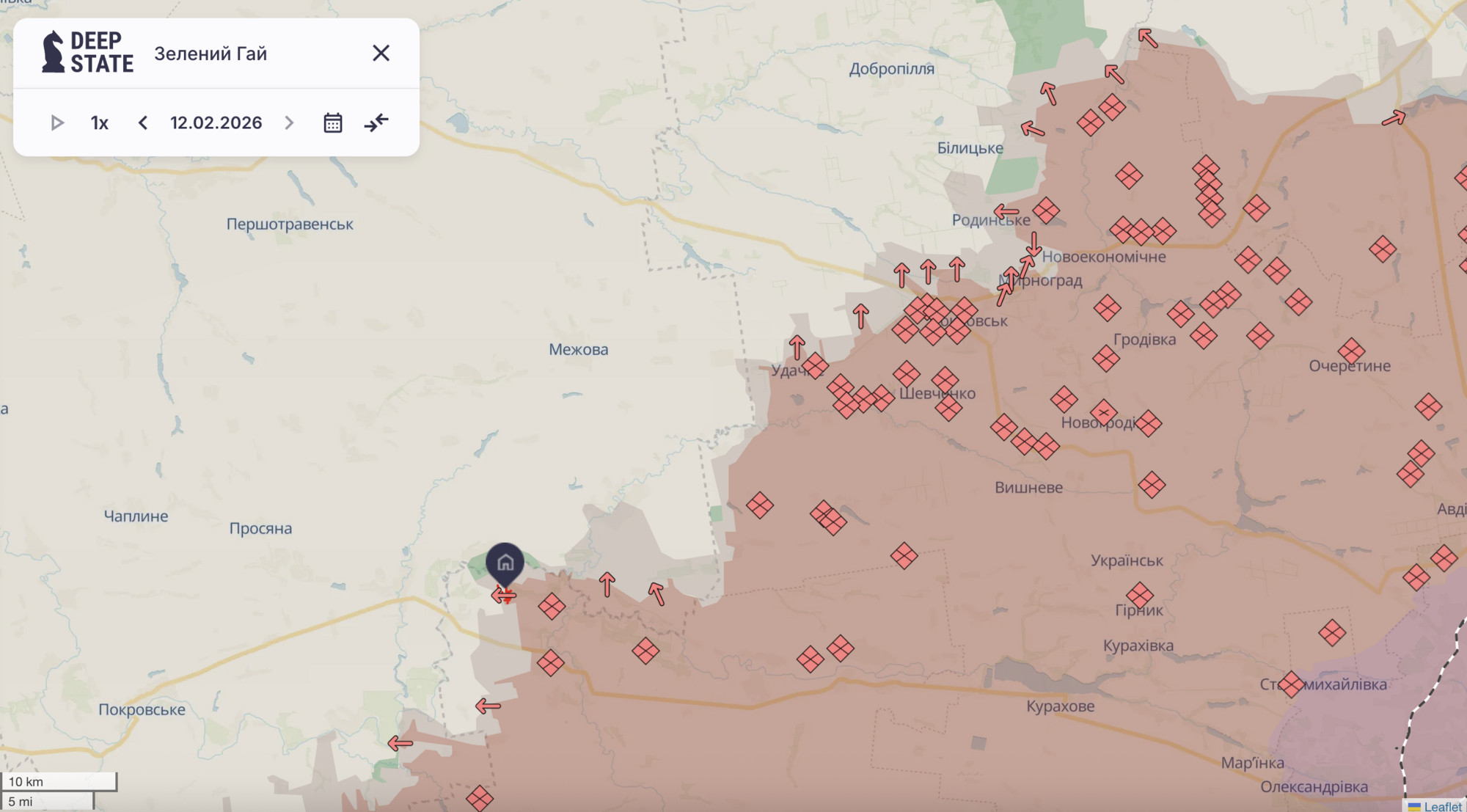1467x812 pixels.
Task: Select the 12.02.2026 date field
Action: point(216,122)
